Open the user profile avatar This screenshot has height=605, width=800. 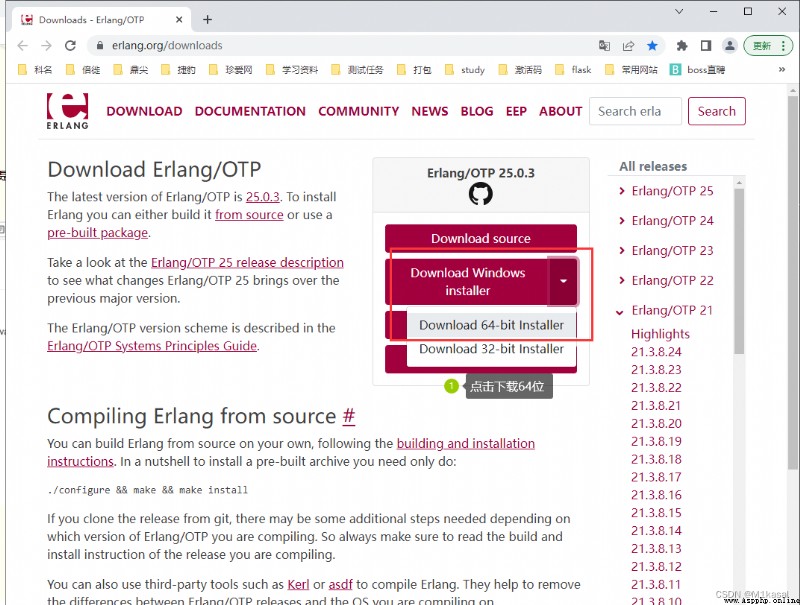[x=730, y=45]
